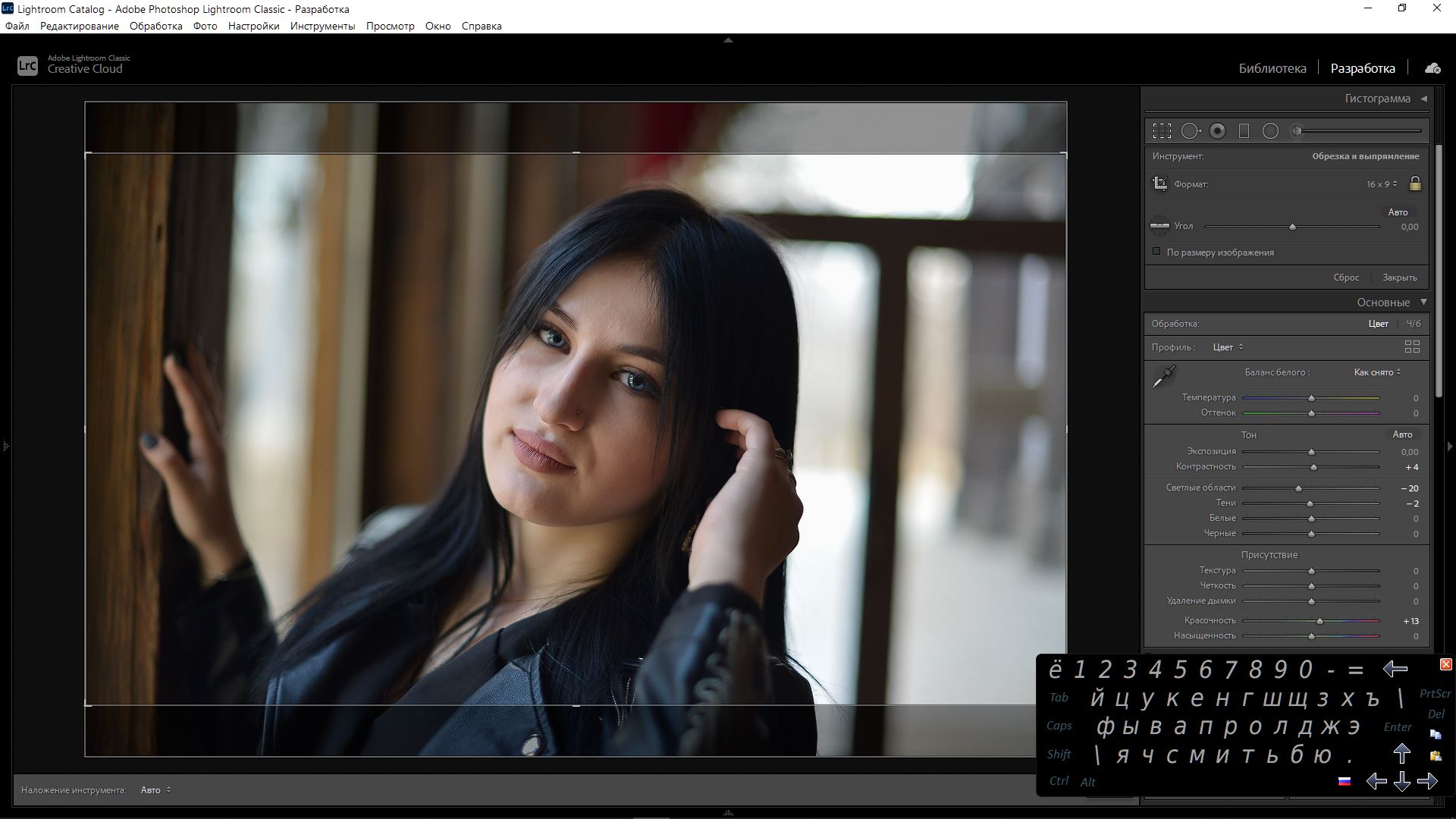The width and height of the screenshot is (1456, 819).
Task: Collapse the Основные panel
Action: pos(1423,302)
